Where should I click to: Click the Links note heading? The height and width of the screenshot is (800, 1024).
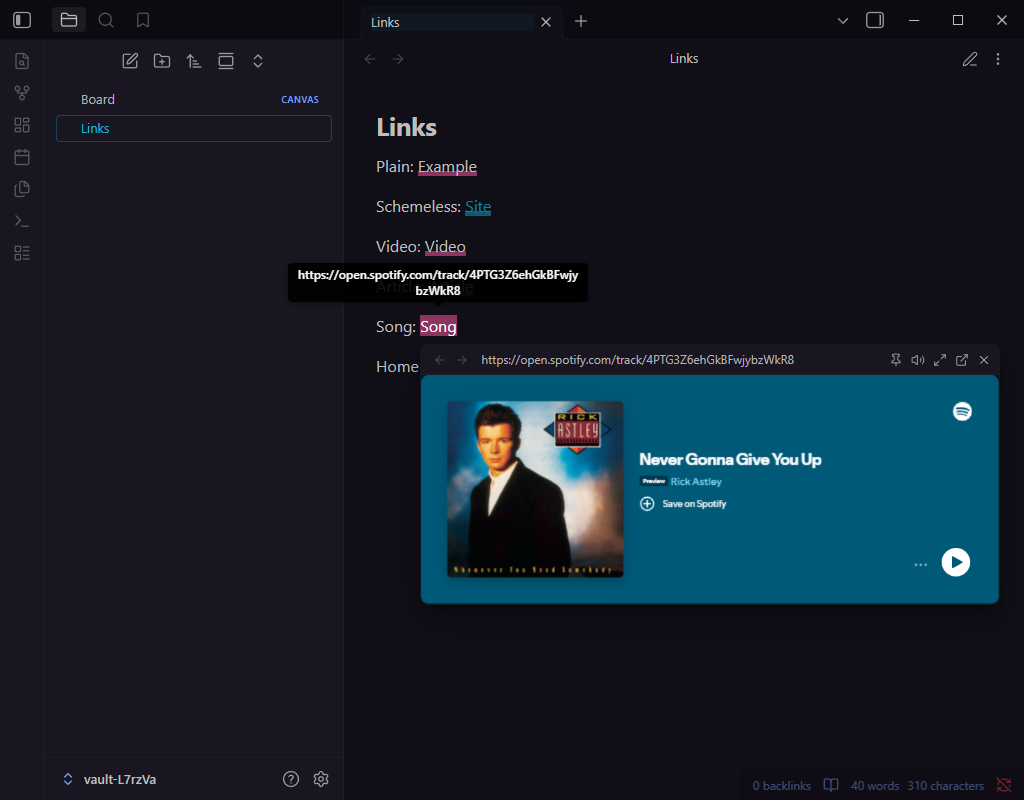coord(406,127)
